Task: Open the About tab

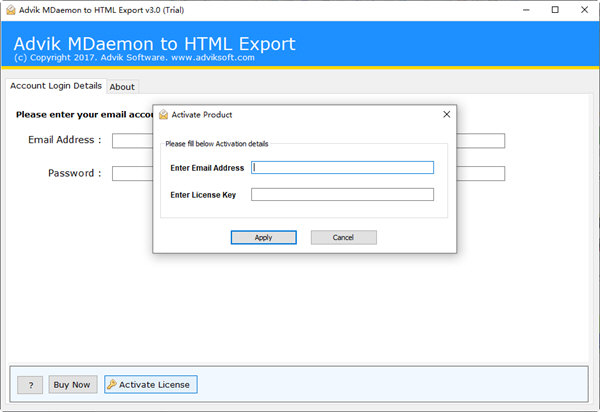Action: click(x=122, y=87)
